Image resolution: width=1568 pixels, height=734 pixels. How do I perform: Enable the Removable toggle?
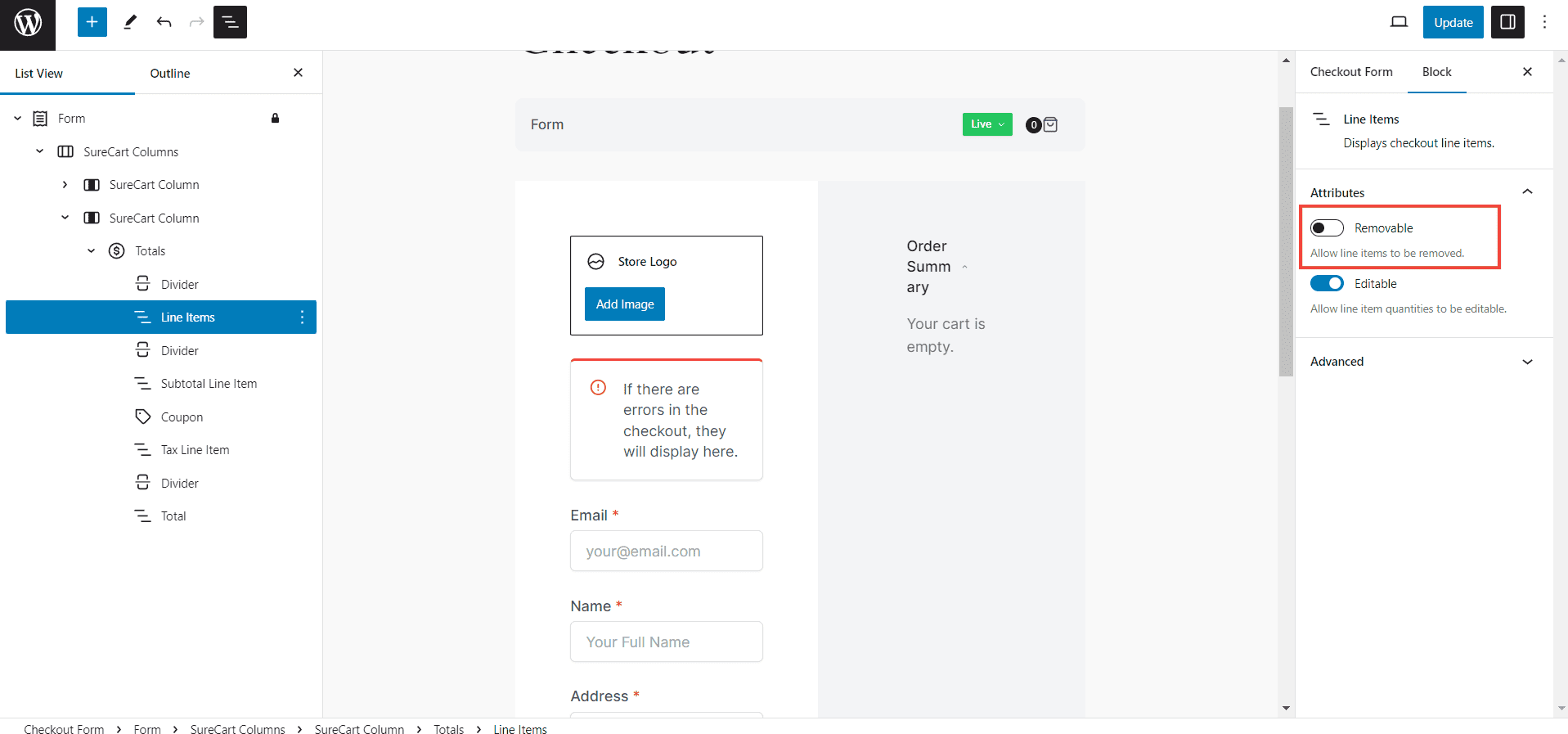point(1327,228)
